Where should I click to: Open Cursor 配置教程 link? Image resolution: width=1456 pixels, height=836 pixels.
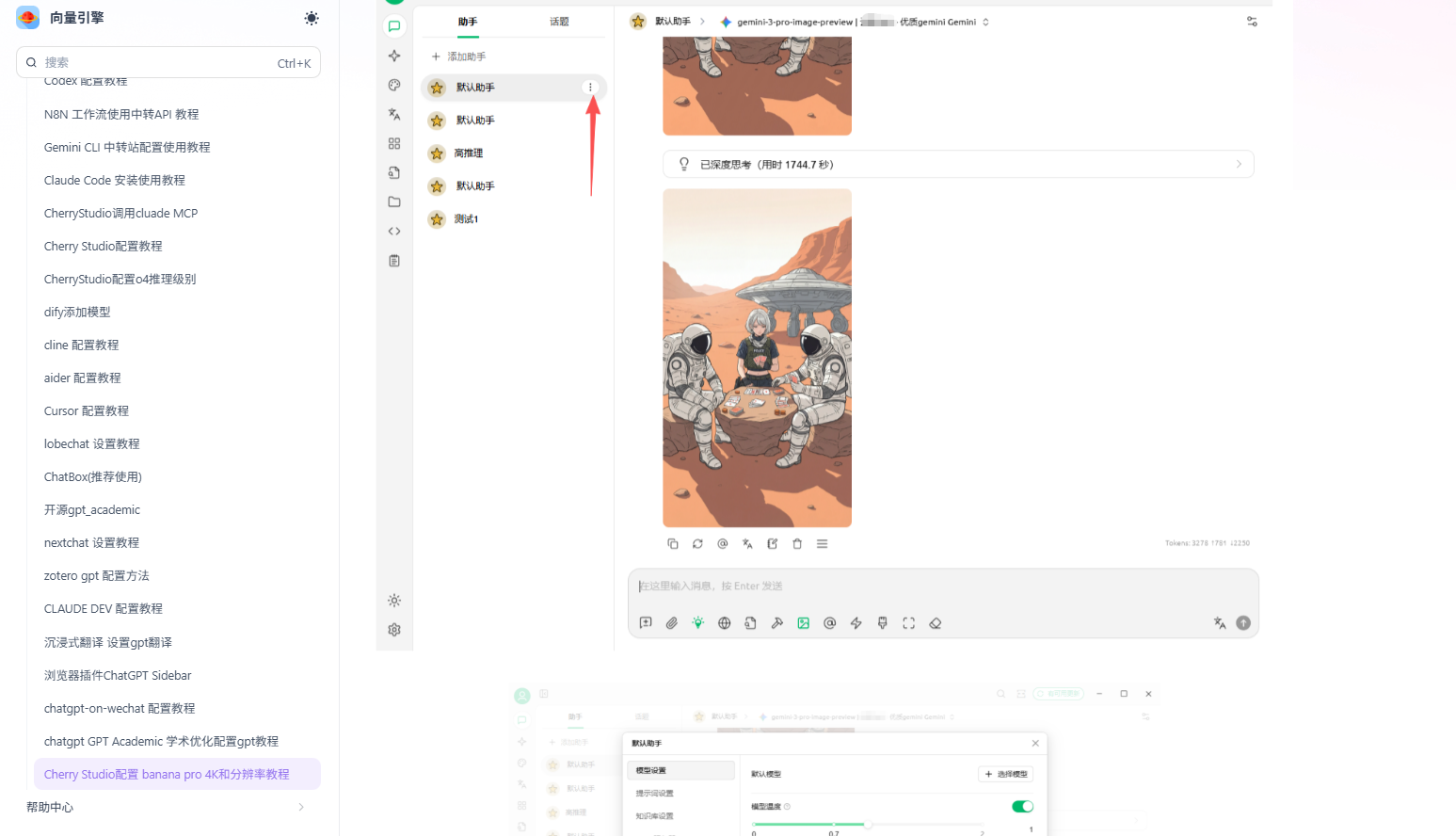pos(87,410)
